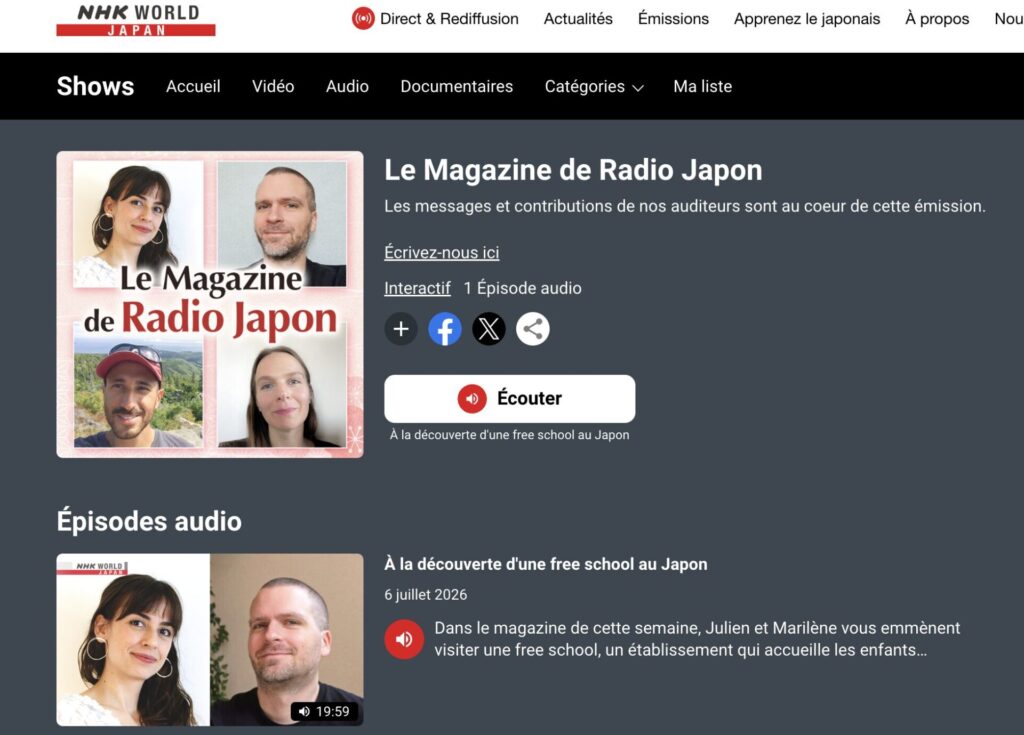The height and width of the screenshot is (735, 1024).
Task: Click the Écouter button
Action: [x=509, y=399]
